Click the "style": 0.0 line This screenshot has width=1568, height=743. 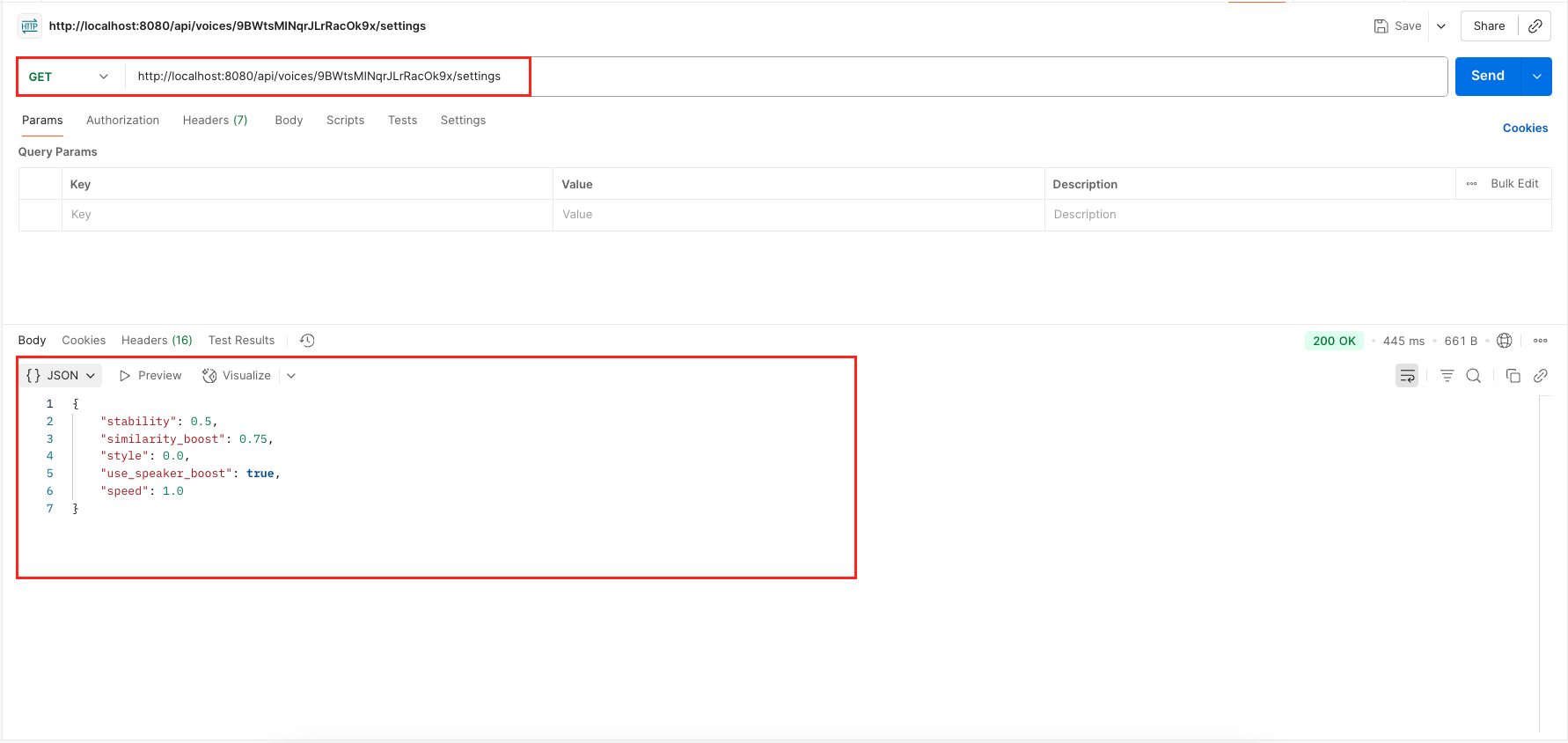144,456
